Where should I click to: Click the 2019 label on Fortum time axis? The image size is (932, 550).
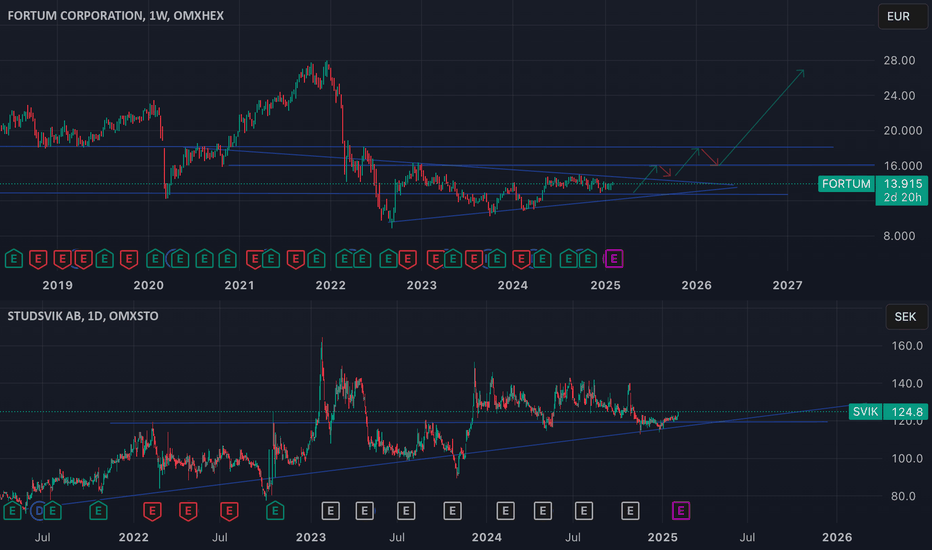pyautogui.click(x=58, y=285)
